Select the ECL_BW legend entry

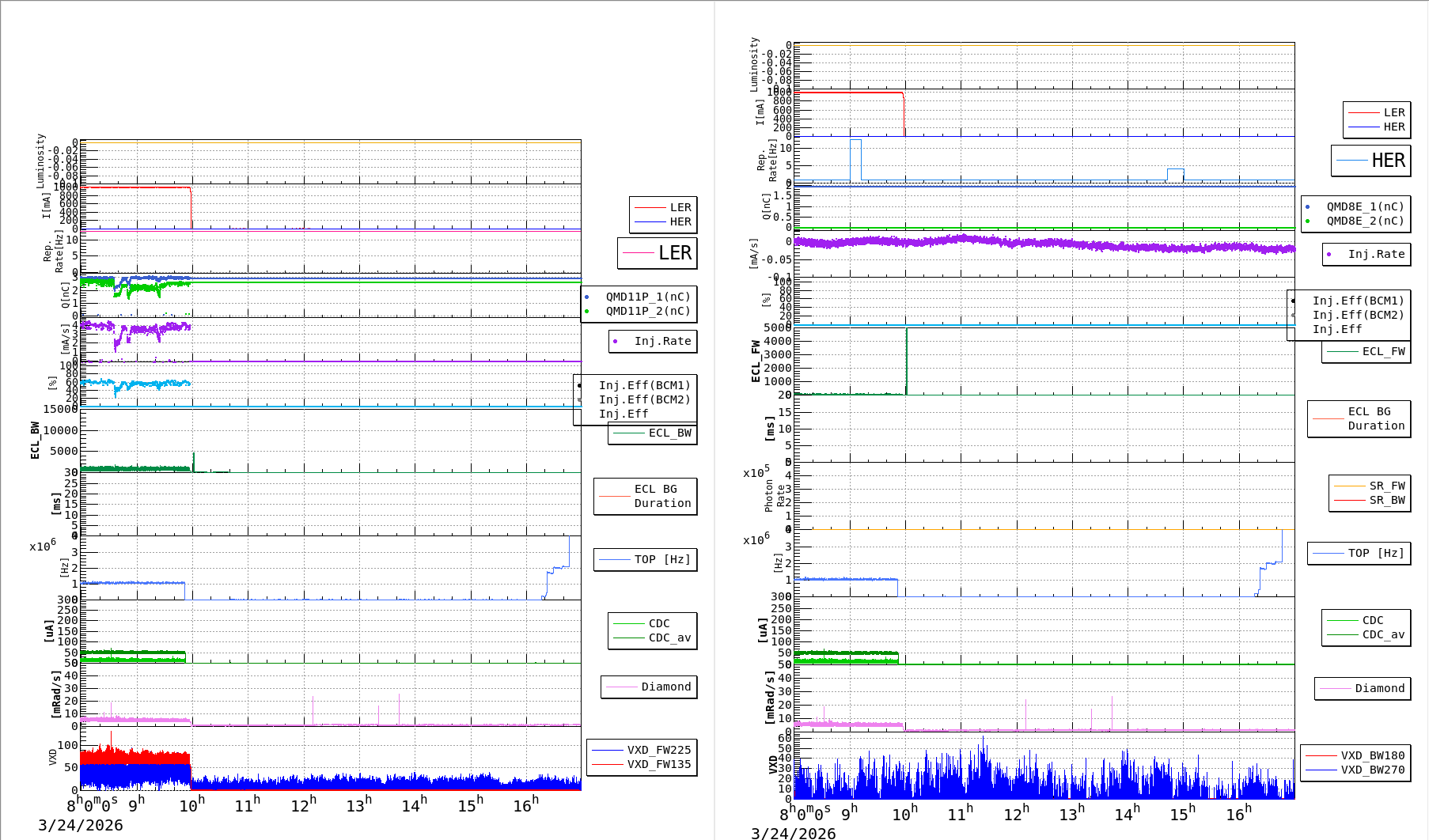tap(669, 433)
